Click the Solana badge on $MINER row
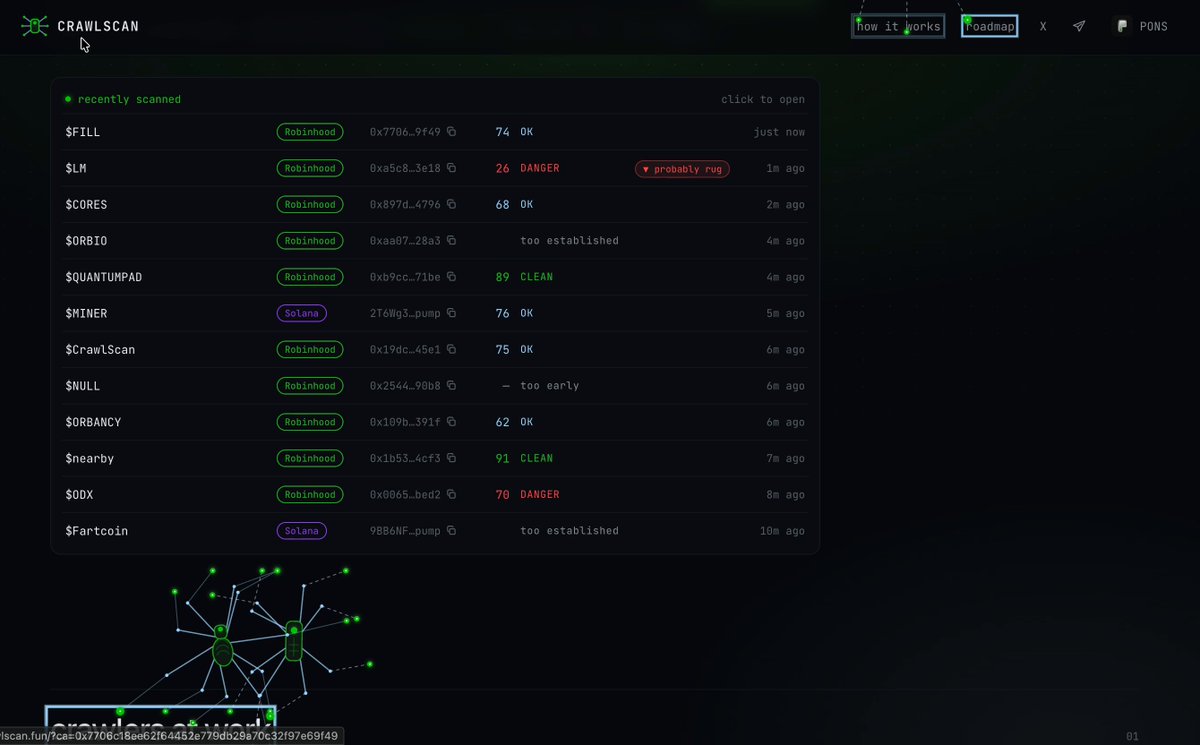1200x745 pixels. 301,313
